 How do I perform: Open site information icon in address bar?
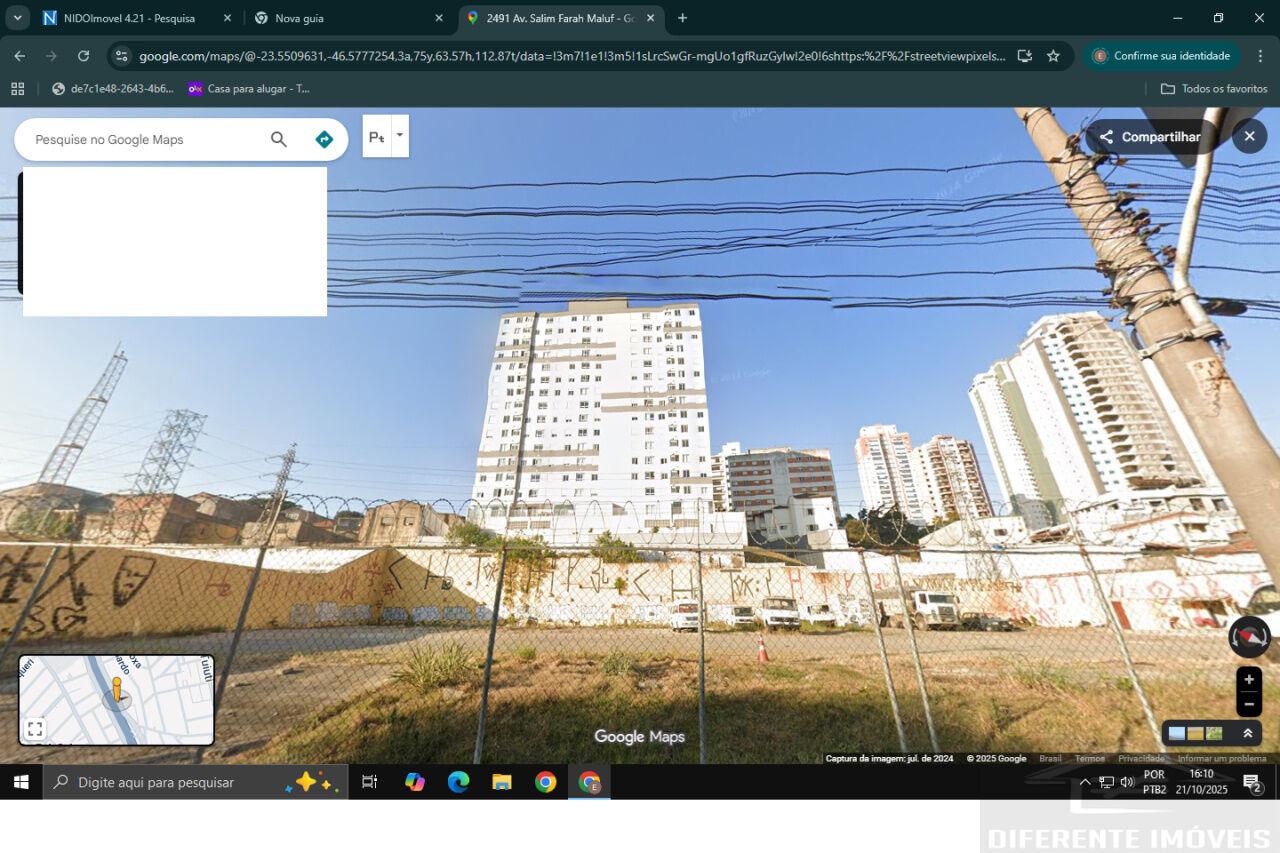[121, 56]
